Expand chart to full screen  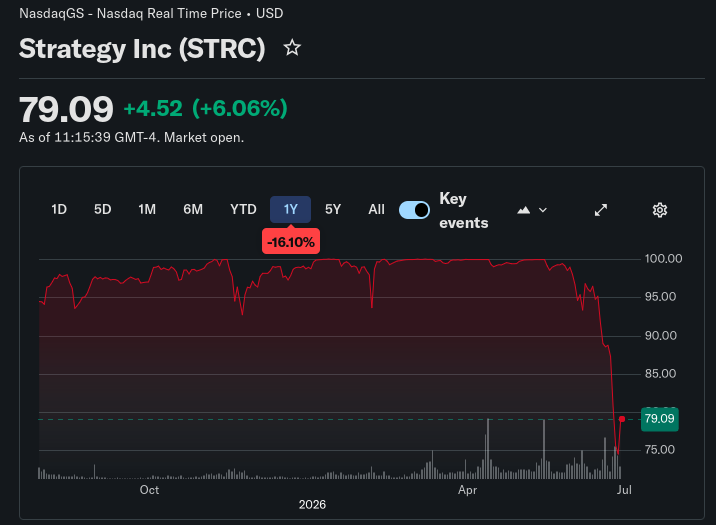(601, 210)
